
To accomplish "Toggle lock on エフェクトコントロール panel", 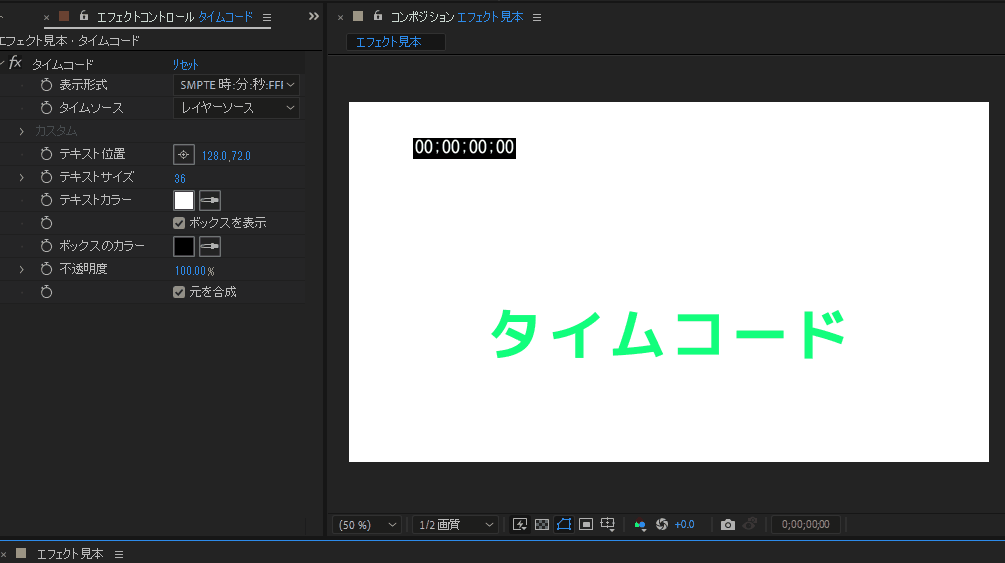I will point(83,16).
